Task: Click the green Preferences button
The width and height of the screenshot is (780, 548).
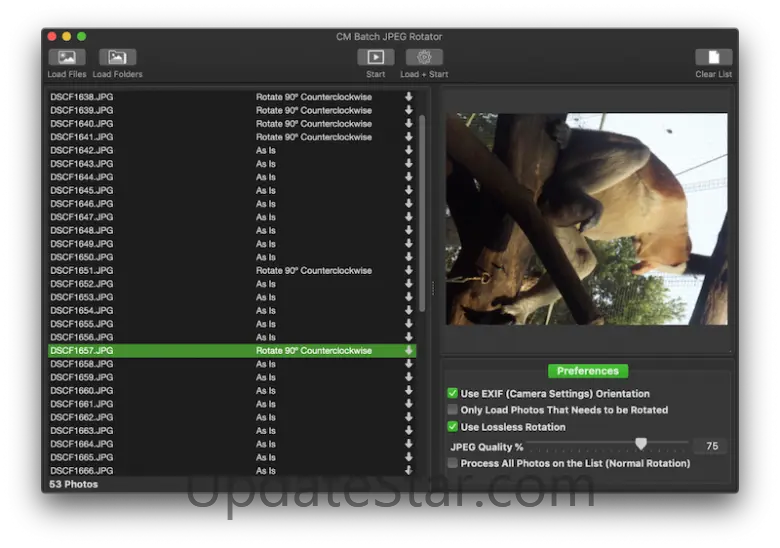Action: [587, 371]
